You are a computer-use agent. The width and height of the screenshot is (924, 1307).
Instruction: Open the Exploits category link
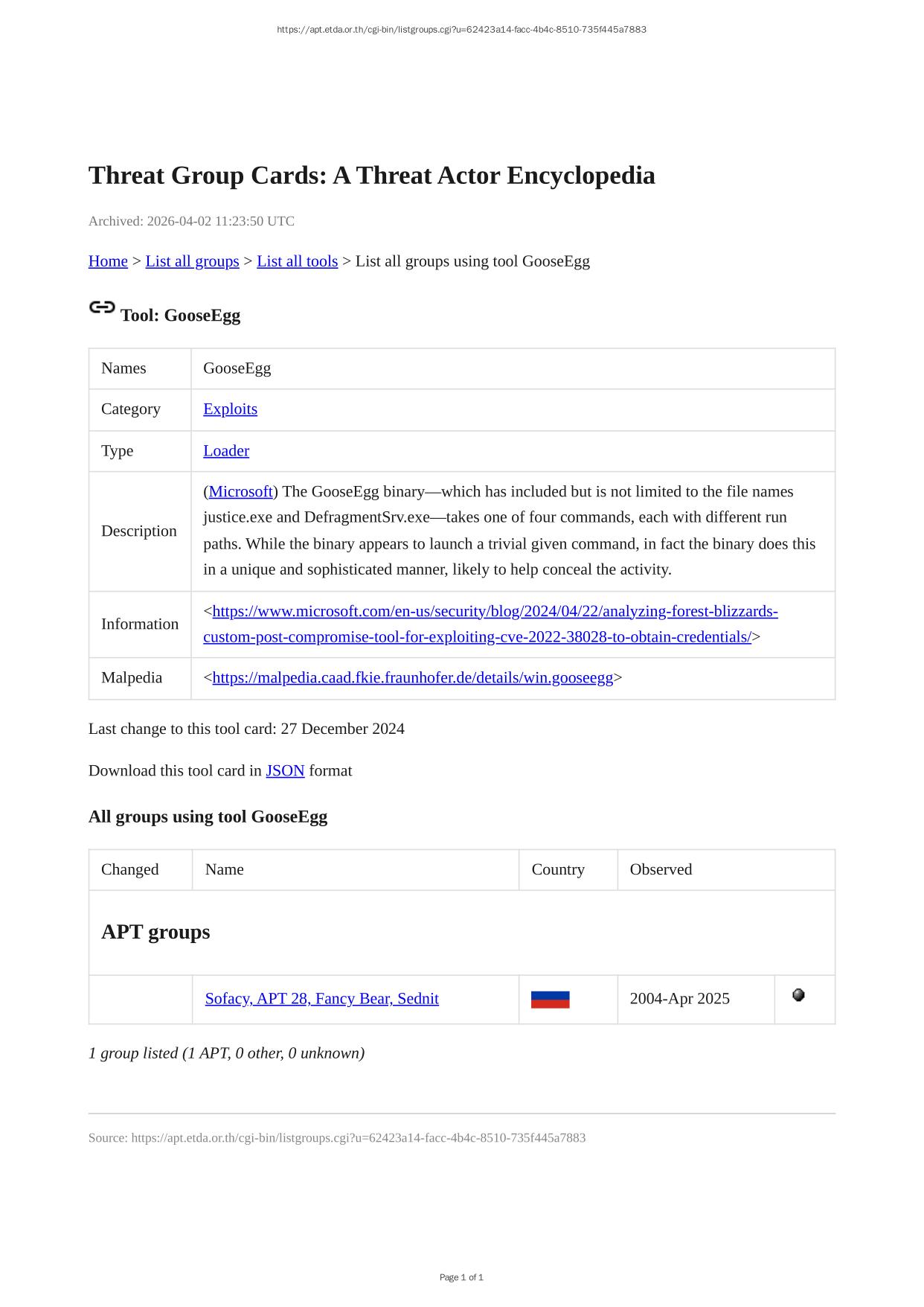230,409
